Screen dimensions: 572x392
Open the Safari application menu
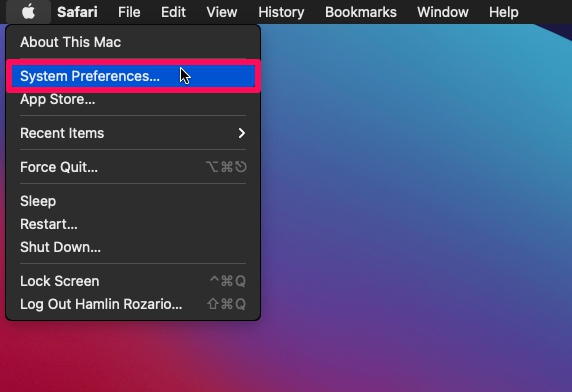pos(77,12)
